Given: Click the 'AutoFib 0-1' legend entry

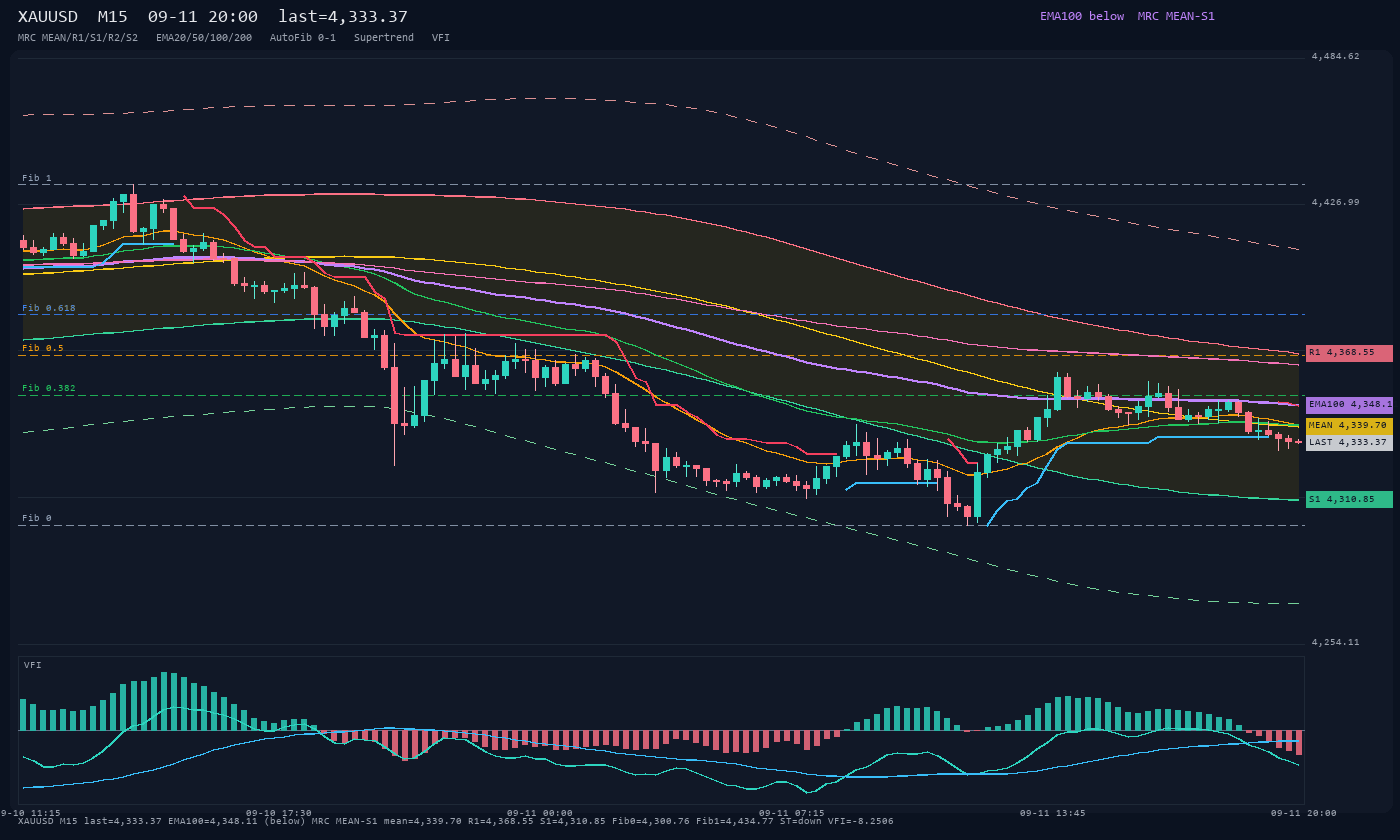Looking at the screenshot, I should tap(303, 37).
